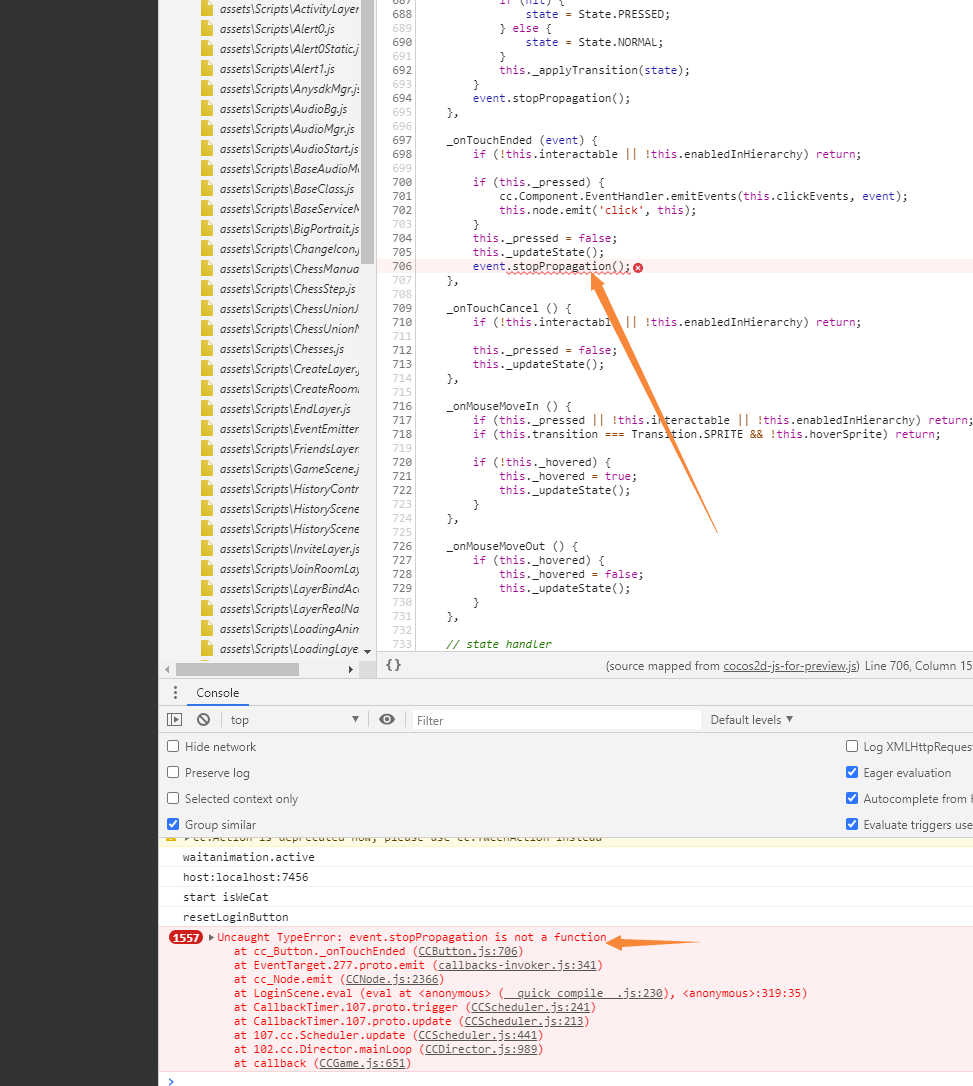The image size is (973, 1086).
Task: Click Line 706, Column 15 status text
Action: tap(918, 666)
